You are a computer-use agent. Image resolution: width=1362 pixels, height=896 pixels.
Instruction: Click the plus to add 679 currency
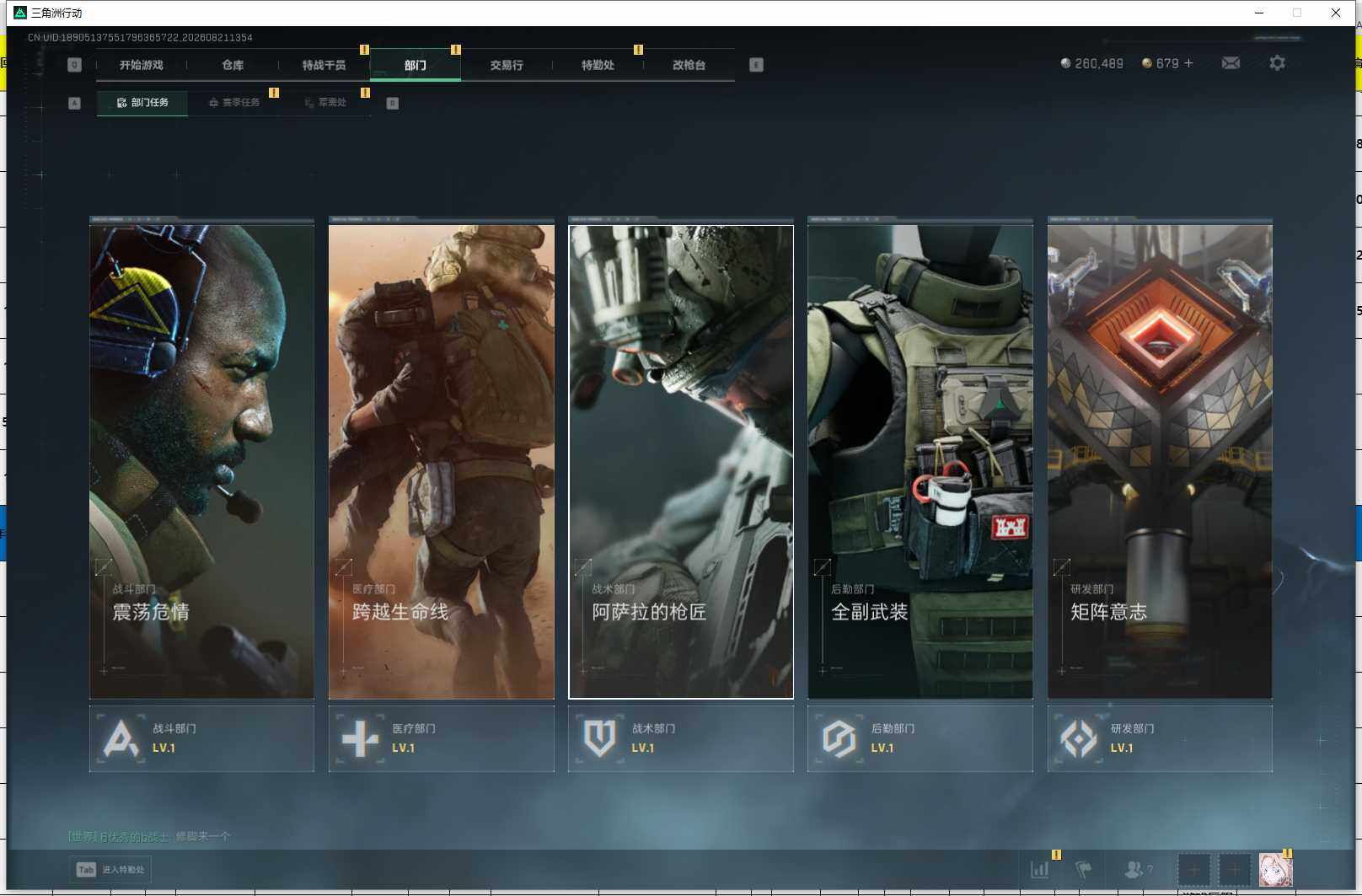[1188, 63]
